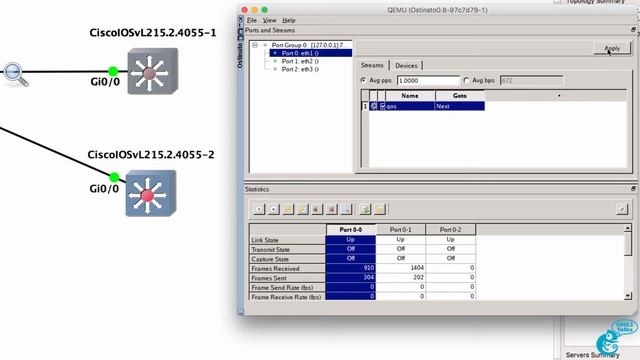The width and height of the screenshot is (640, 360).
Task: Select switch CiscoIOSvL215.2.4055-1 icon
Action: pos(153,71)
